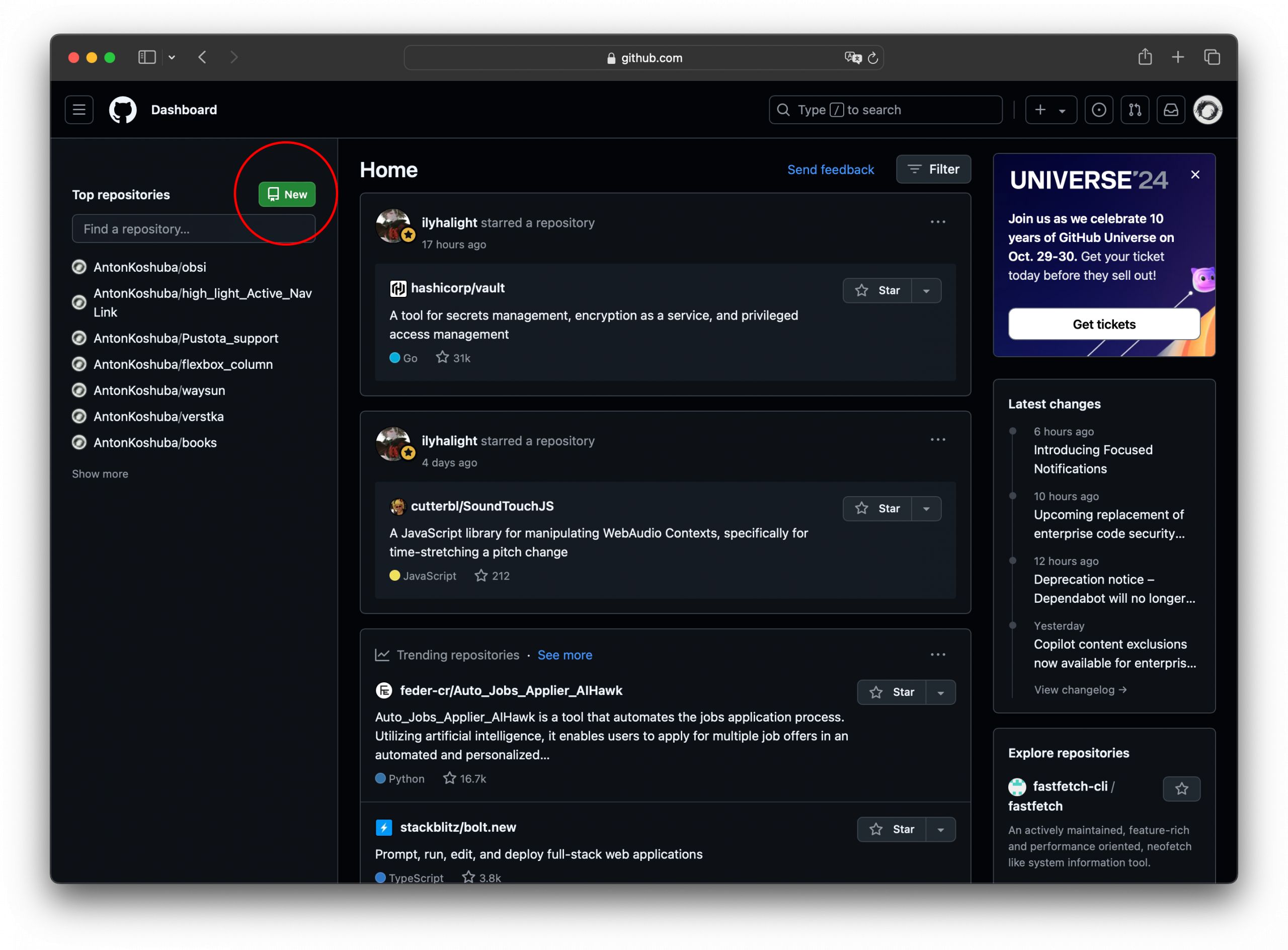Screen dimensions: 1288x950
Task: Star the hashicorp/vault repository
Action: pos(877,290)
